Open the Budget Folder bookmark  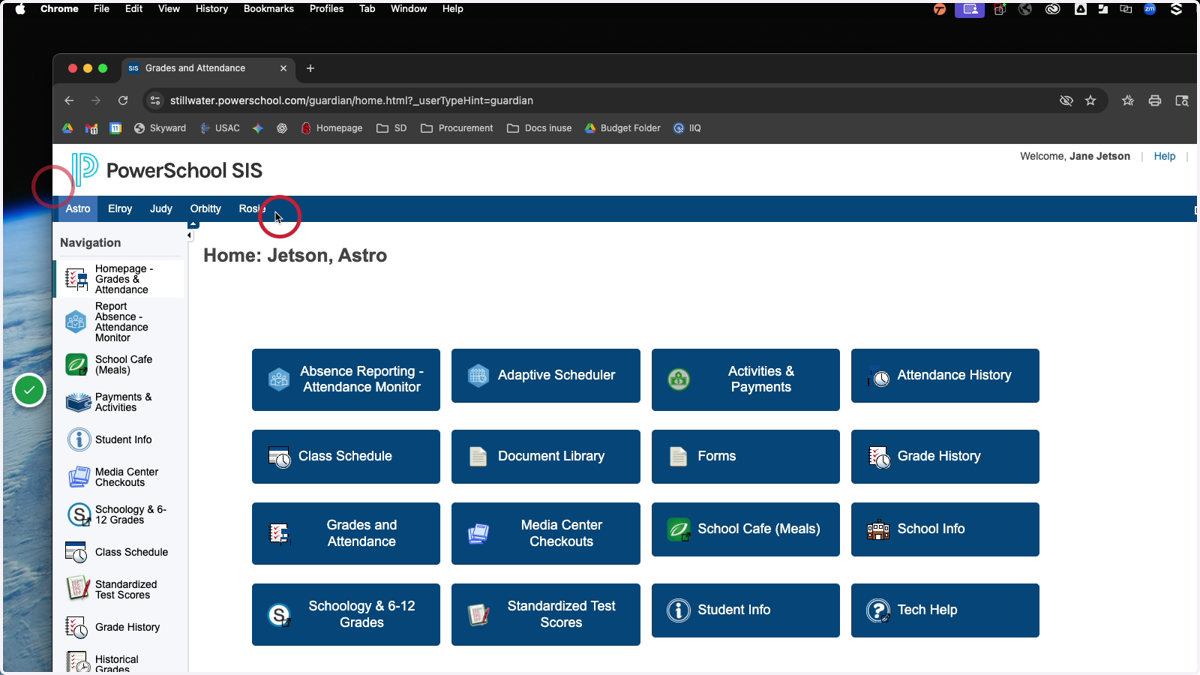[623, 128]
